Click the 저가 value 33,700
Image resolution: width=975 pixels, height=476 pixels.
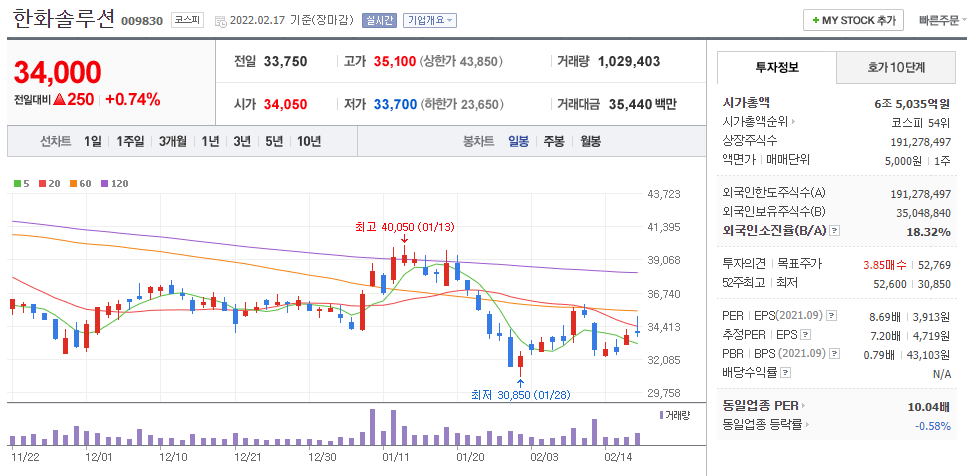tap(395, 104)
